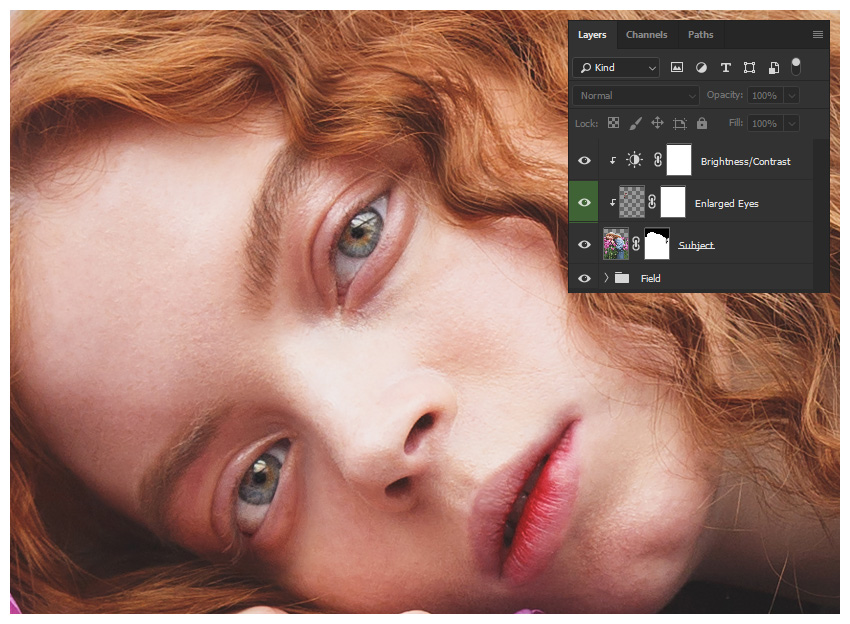Open the Fill slider dropdown arrow

coord(791,124)
